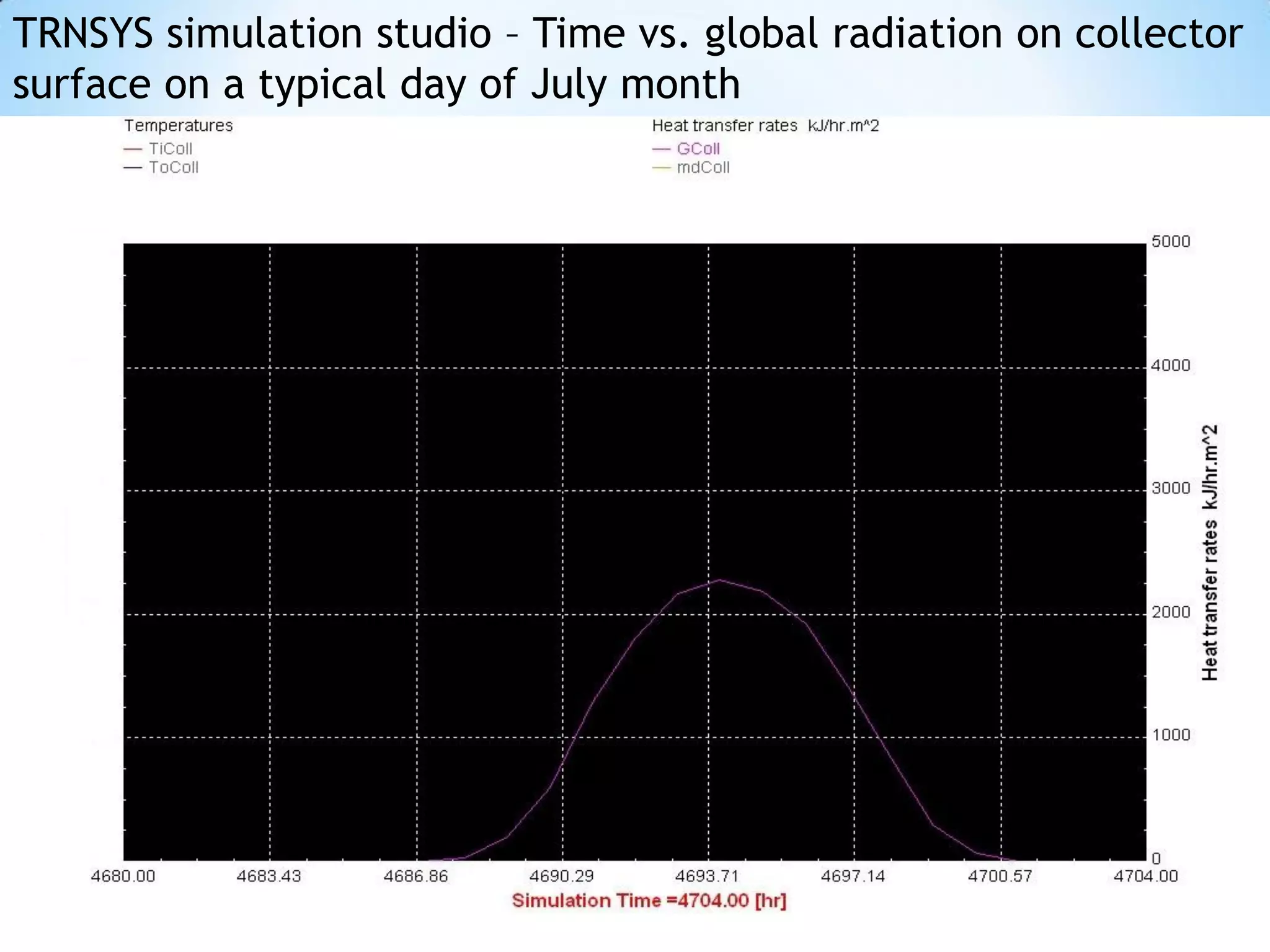1270x952 pixels.
Task: Toggle the GColl legend entry
Action: pyautogui.click(x=686, y=149)
